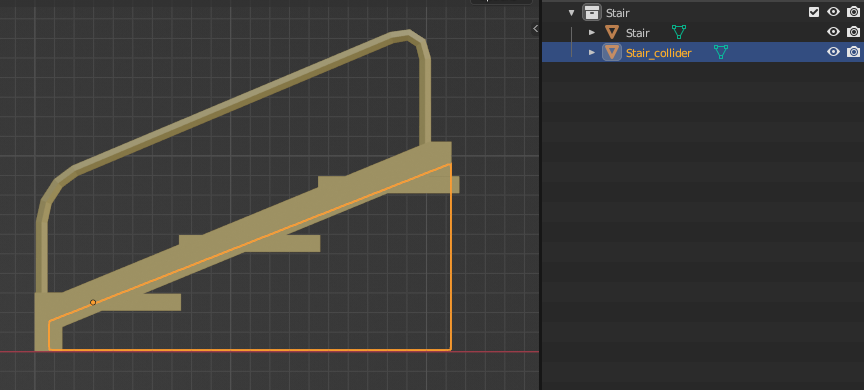Click the Stair object's orange mesh icon
864x390 pixels.
click(x=612, y=32)
